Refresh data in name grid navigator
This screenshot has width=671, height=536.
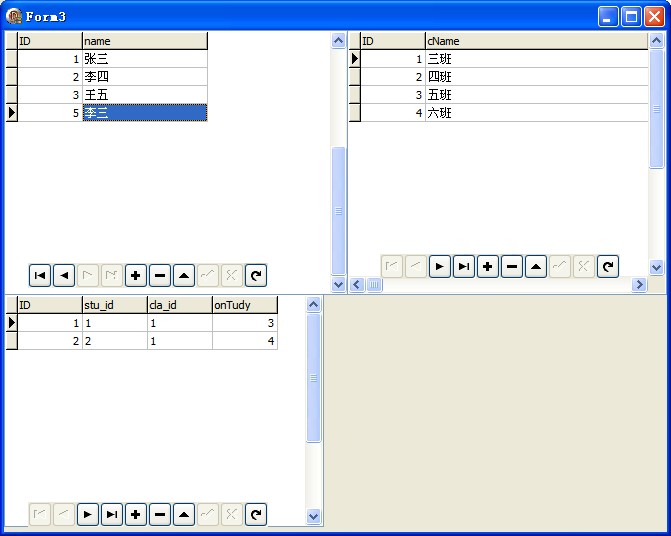pyautogui.click(x=256, y=275)
